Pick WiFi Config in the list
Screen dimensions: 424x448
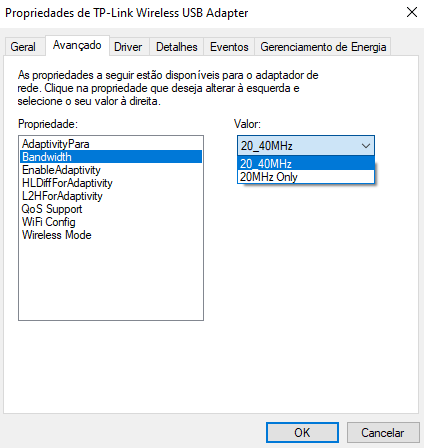coord(111,222)
